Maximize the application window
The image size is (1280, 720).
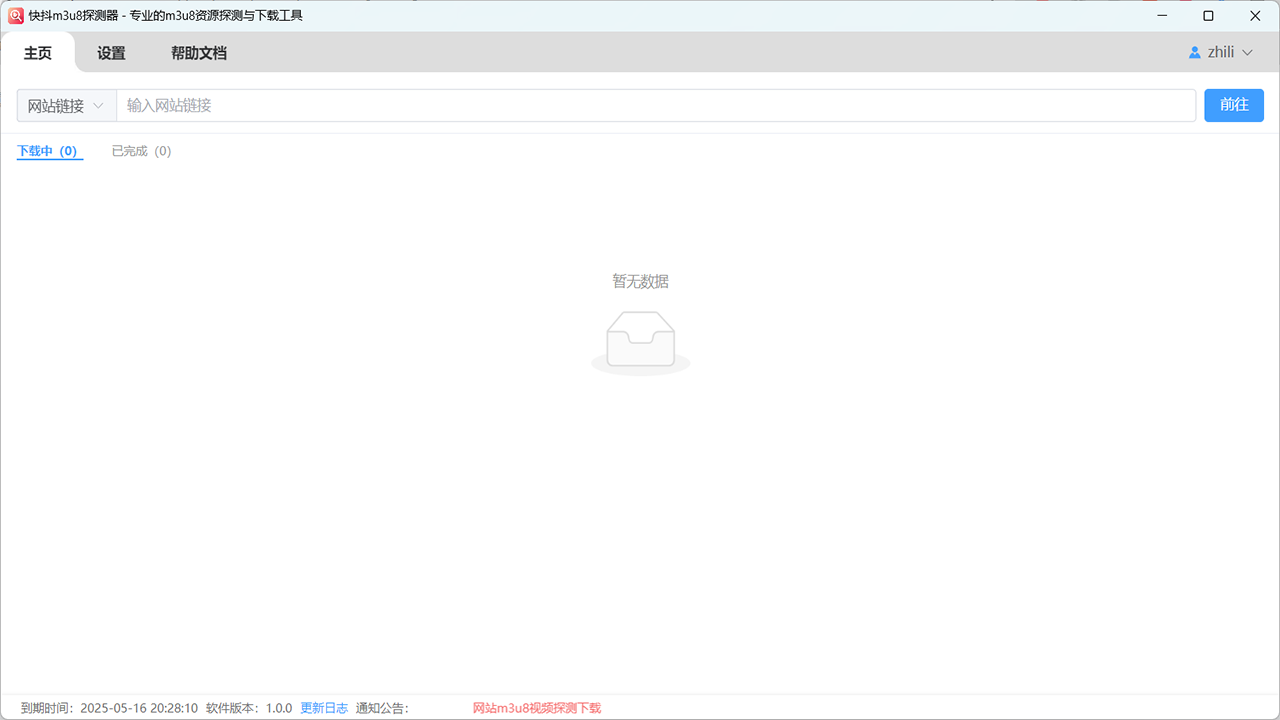[1208, 16]
